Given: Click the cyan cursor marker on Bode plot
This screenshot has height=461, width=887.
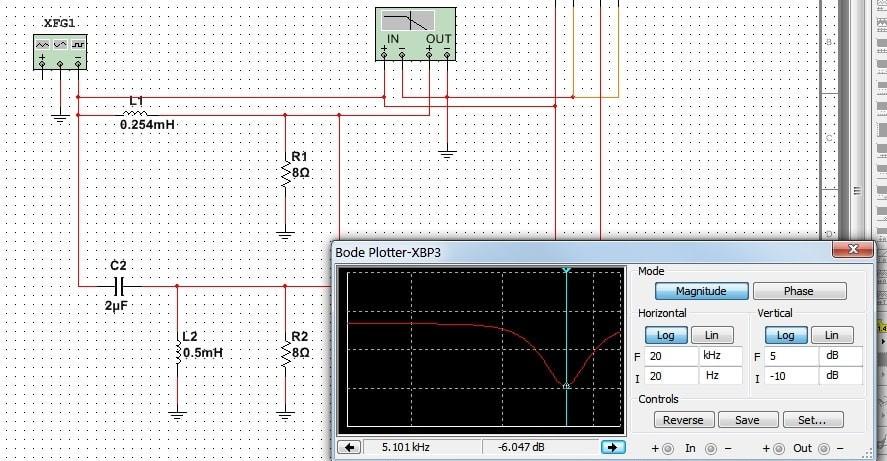Looking at the screenshot, I should pyautogui.click(x=566, y=271).
